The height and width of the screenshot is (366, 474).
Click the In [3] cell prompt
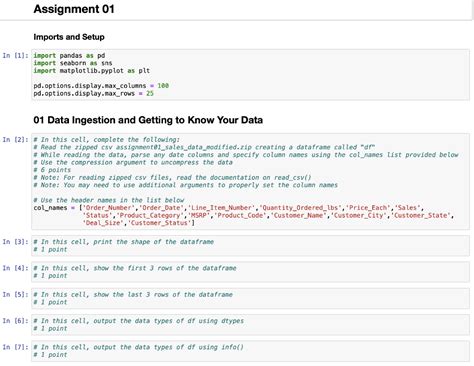tap(15, 242)
